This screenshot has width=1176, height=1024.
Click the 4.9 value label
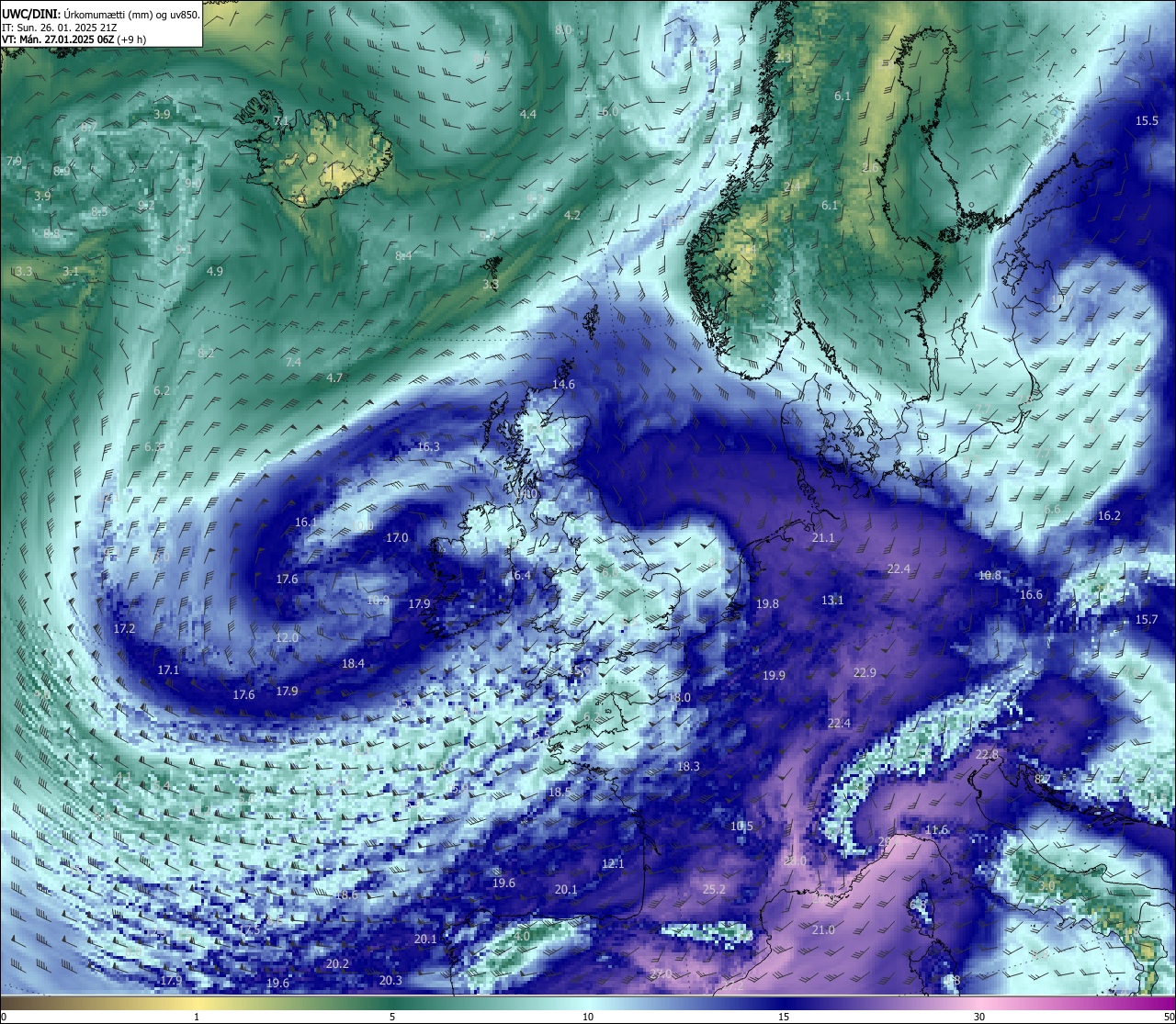coord(214,272)
